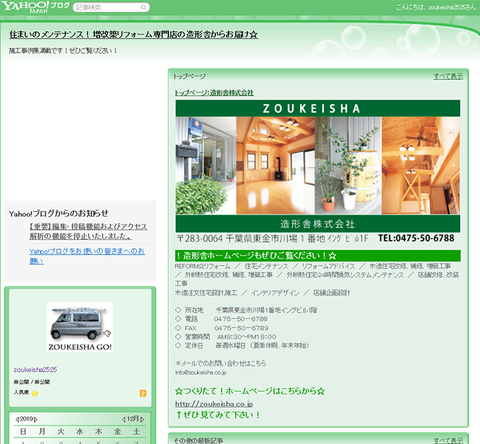480x444 pixels.
Task: Click the article search input field
Action: coord(107,7)
